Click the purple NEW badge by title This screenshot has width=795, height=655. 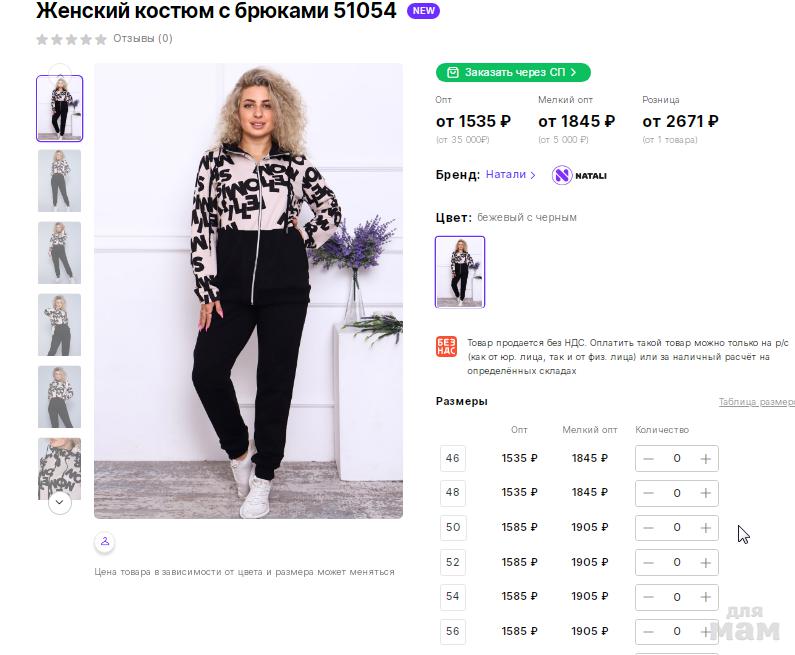click(x=424, y=12)
